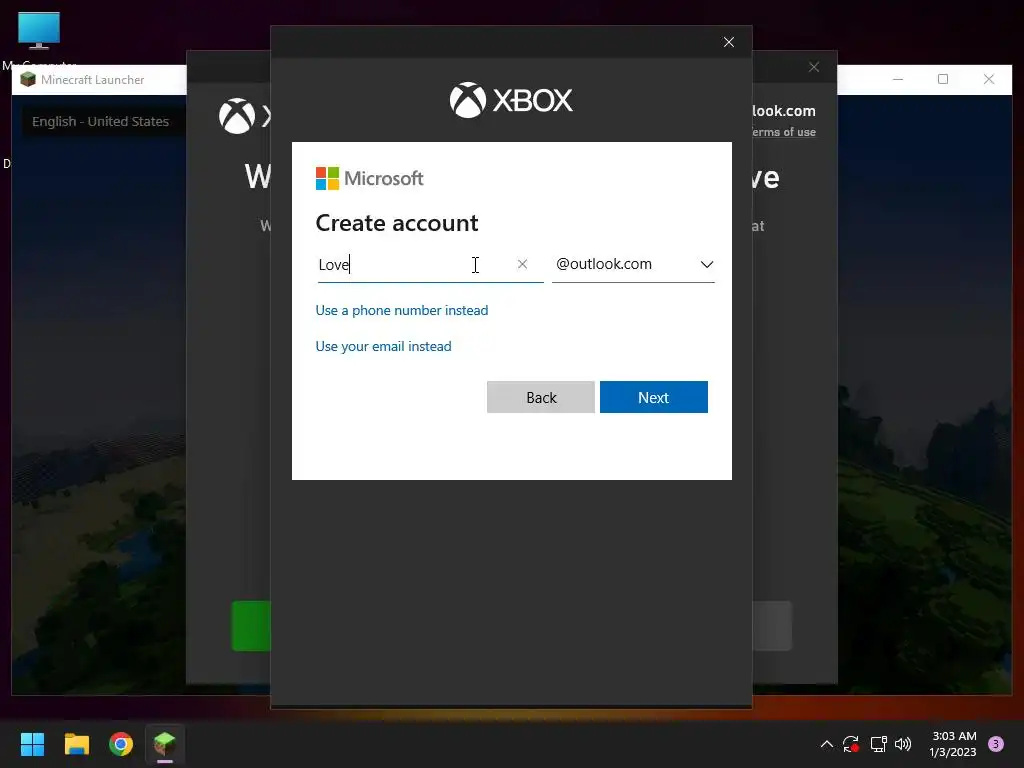Close the Minecraft Launcher window
The width and height of the screenshot is (1024, 768).
tap(989, 79)
